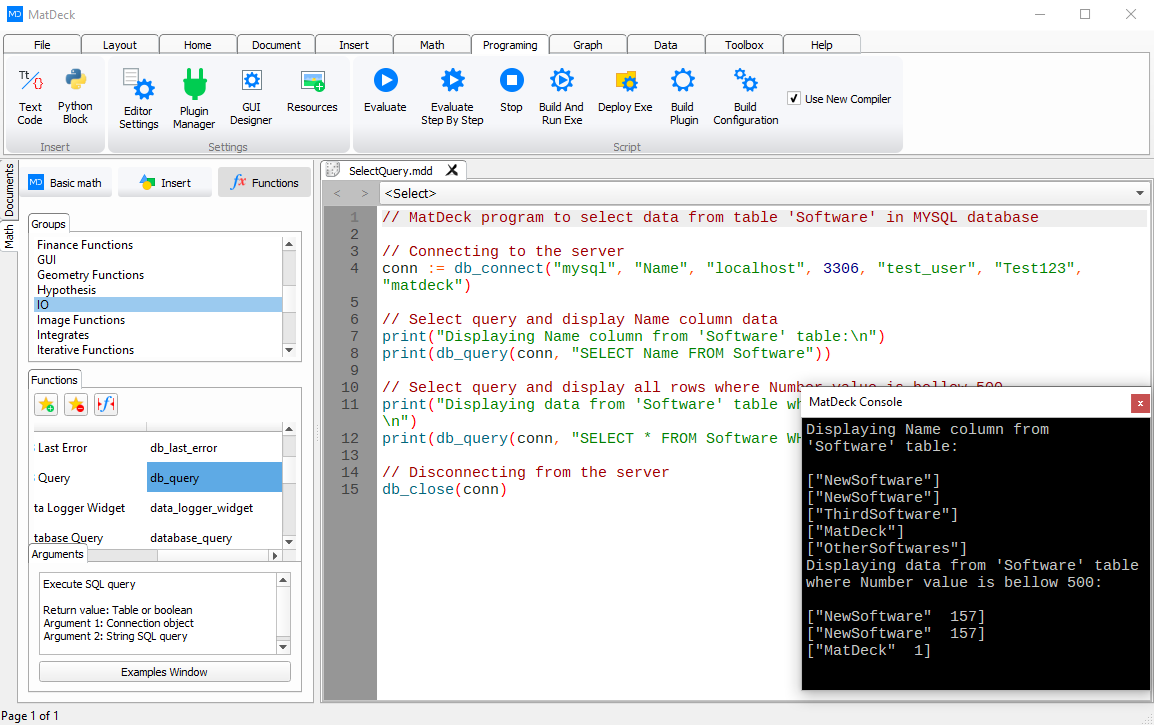
Task: Open the Toolbox ribbon tab
Action: [x=744, y=45]
